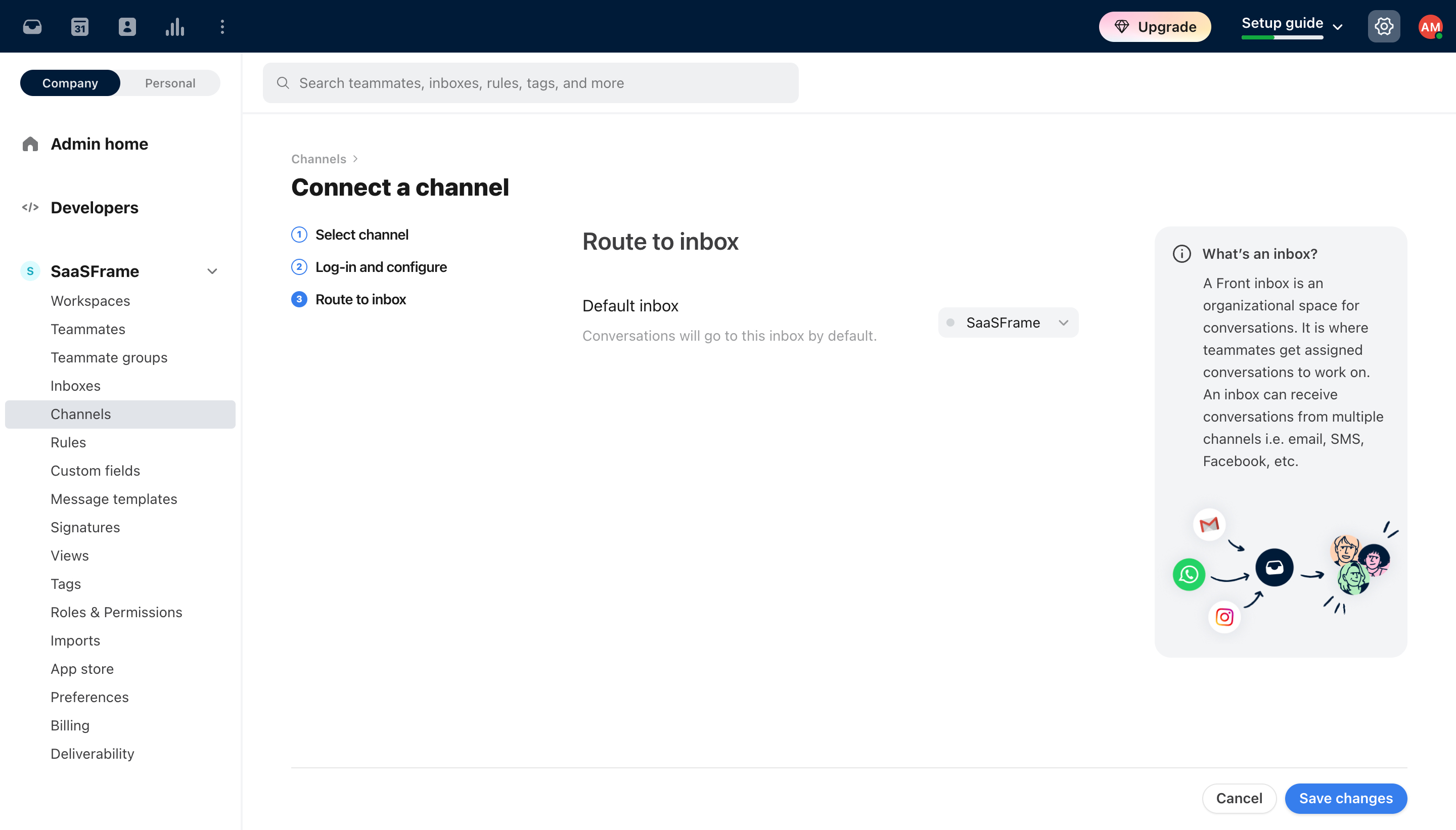Image resolution: width=1456 pixels, height=830 pixels.
Task: Go to step 1 Select channel
Action: tap(349, 235)
